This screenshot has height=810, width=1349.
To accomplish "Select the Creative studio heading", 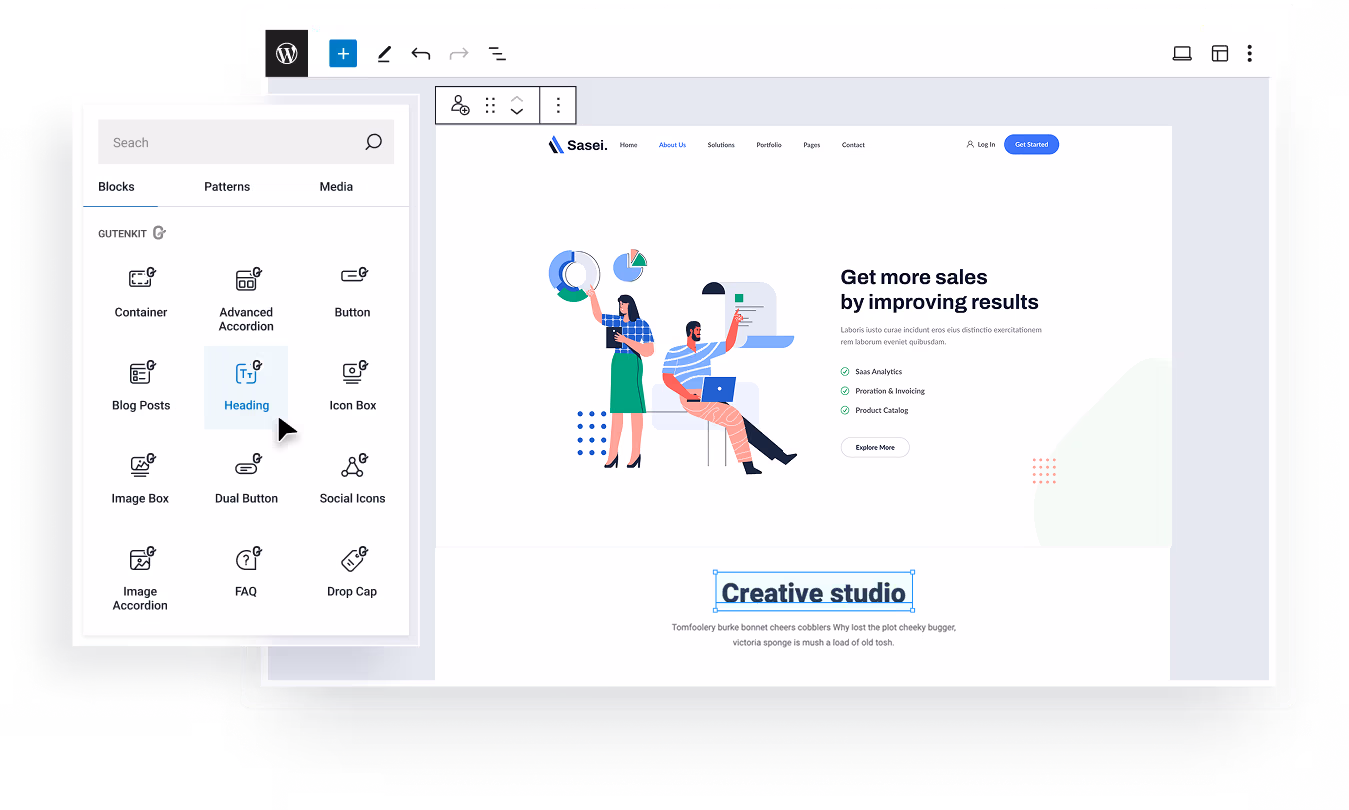I will click(x=813, y=592).
